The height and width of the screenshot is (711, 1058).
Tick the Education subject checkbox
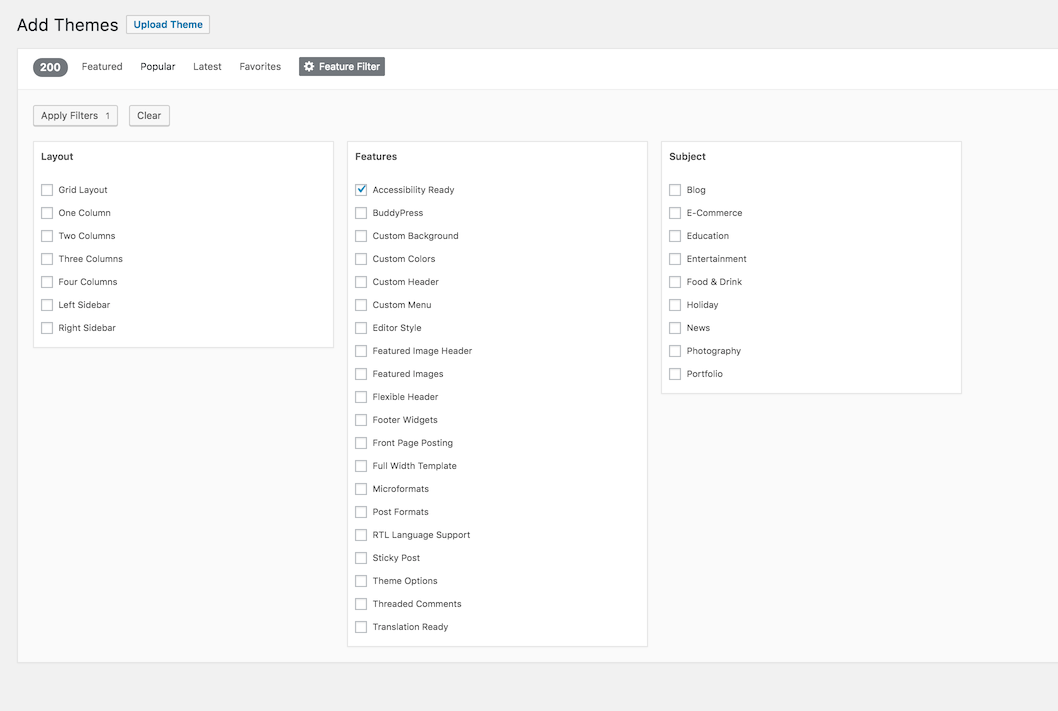675,235
